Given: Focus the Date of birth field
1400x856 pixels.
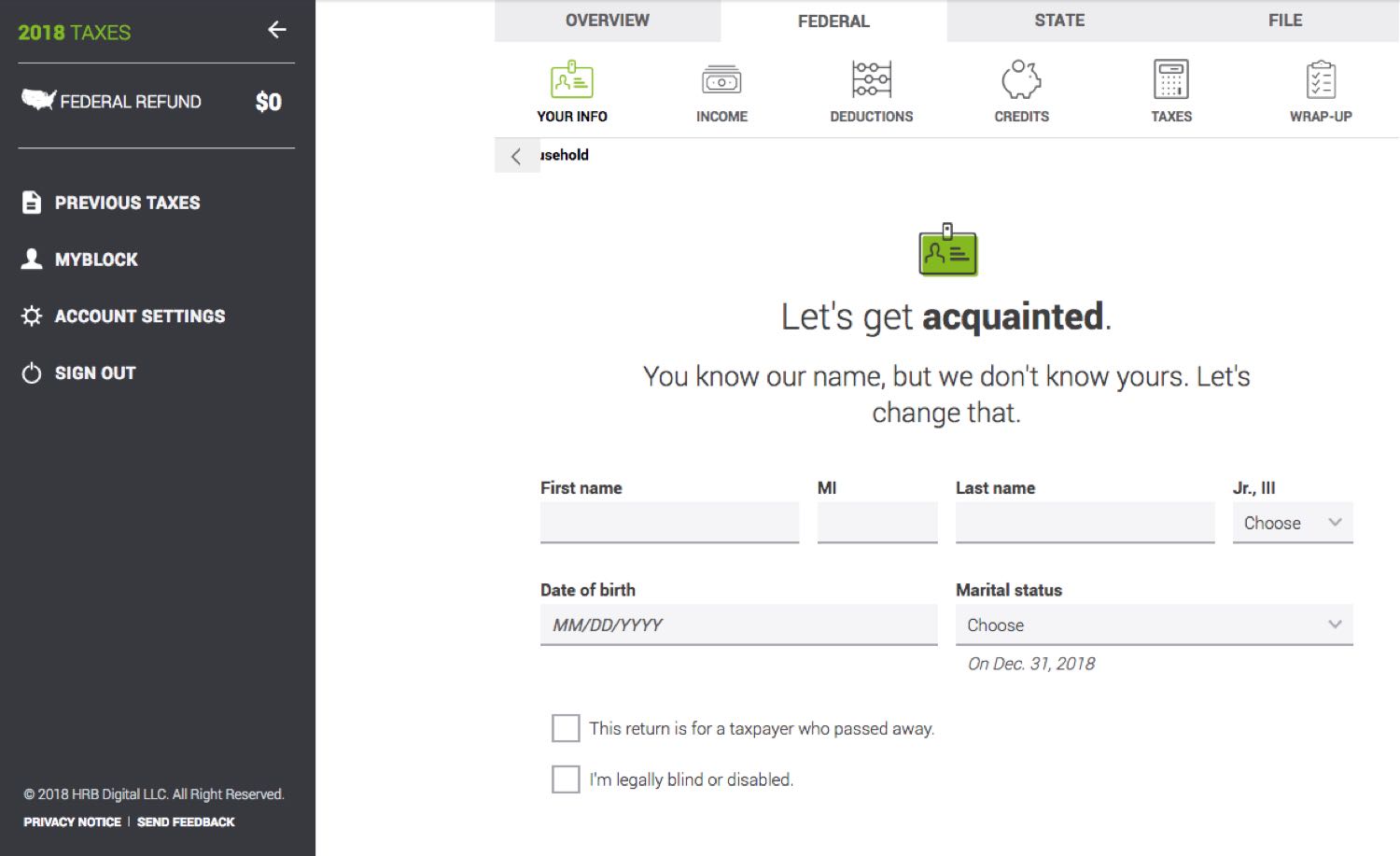Looking at the screenshot, I should click(738, 625).
